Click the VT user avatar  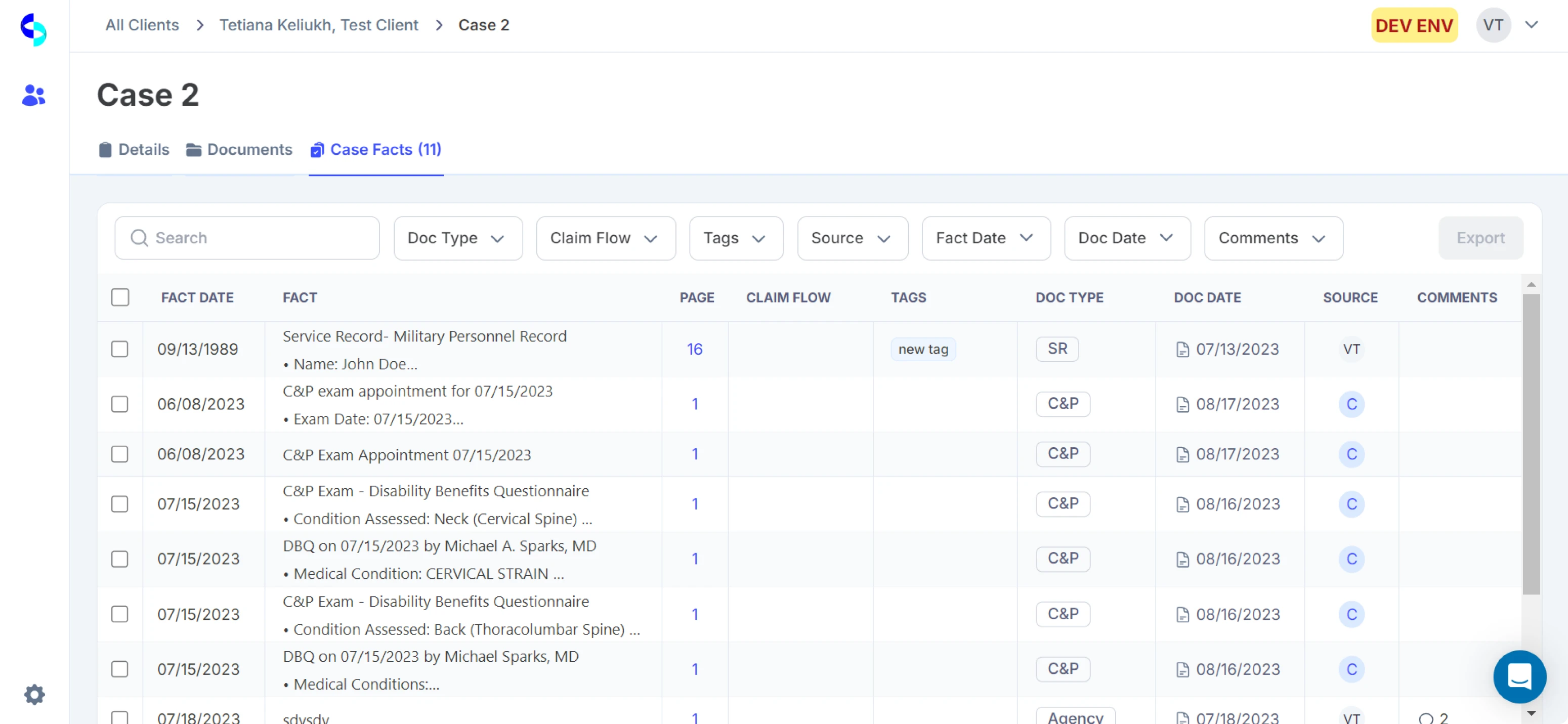tap(1493, 26)
